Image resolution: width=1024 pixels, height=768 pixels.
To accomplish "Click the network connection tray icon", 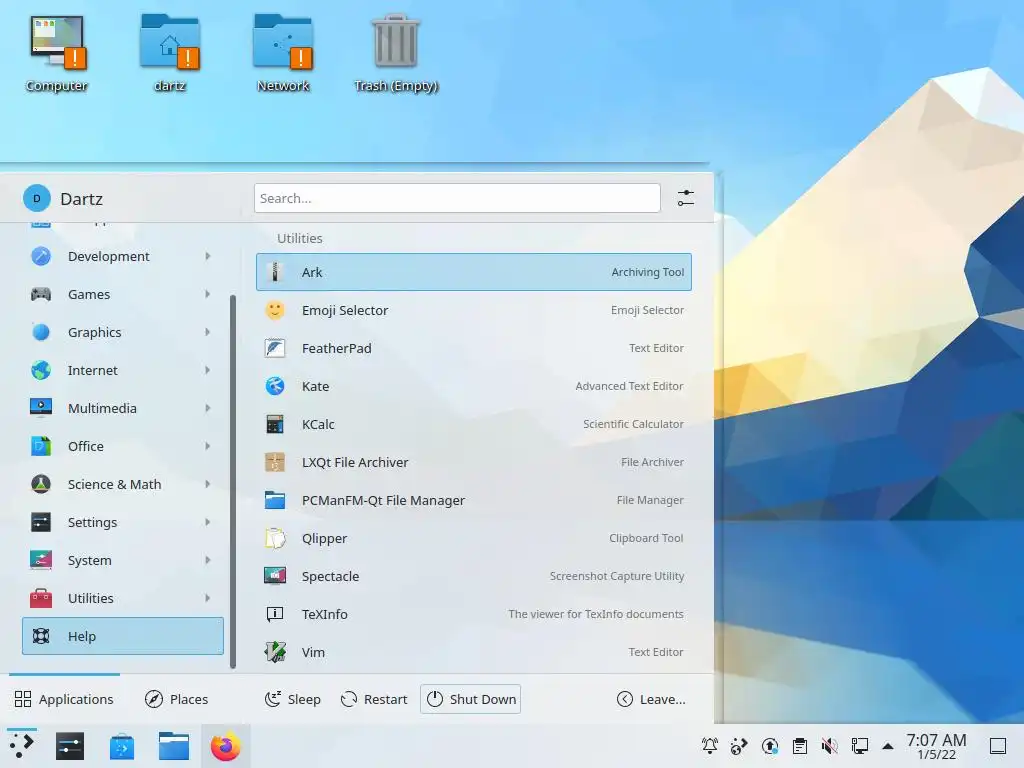I will click(859, 745).
